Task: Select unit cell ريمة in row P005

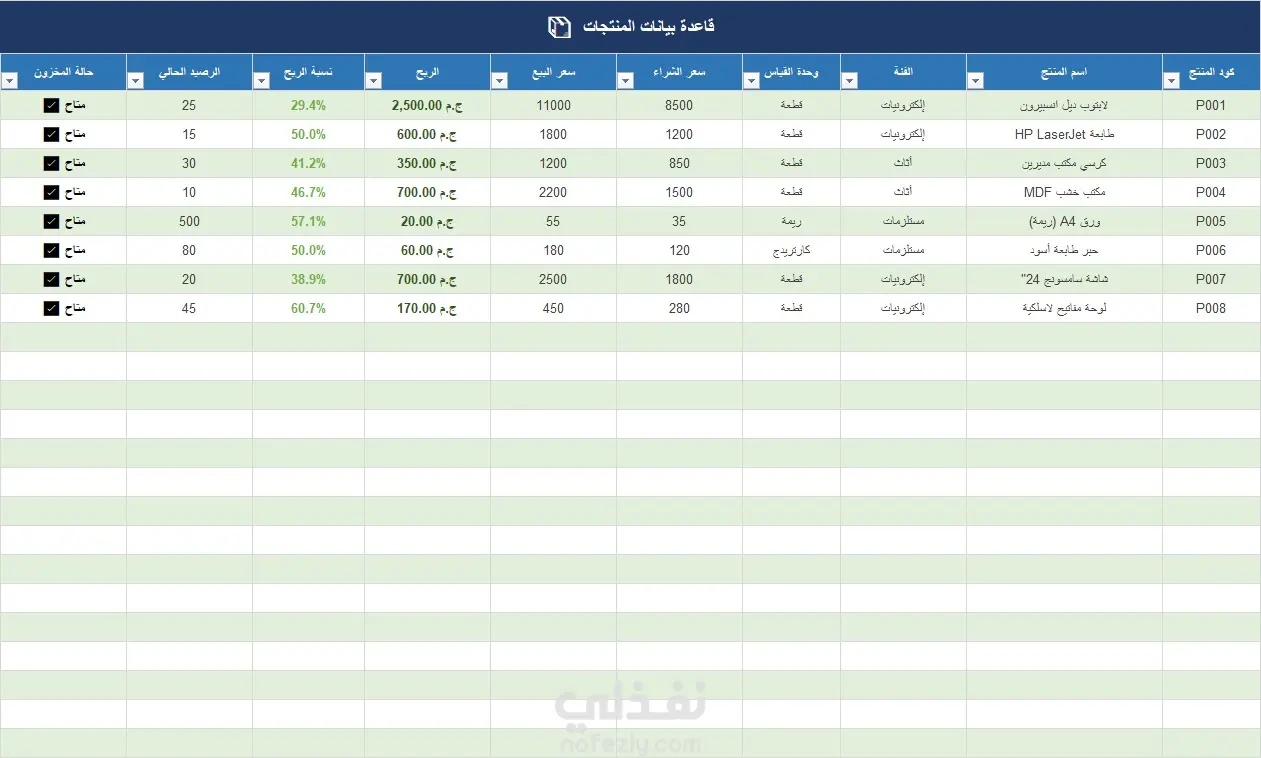Action: click(x=791, y=221)
